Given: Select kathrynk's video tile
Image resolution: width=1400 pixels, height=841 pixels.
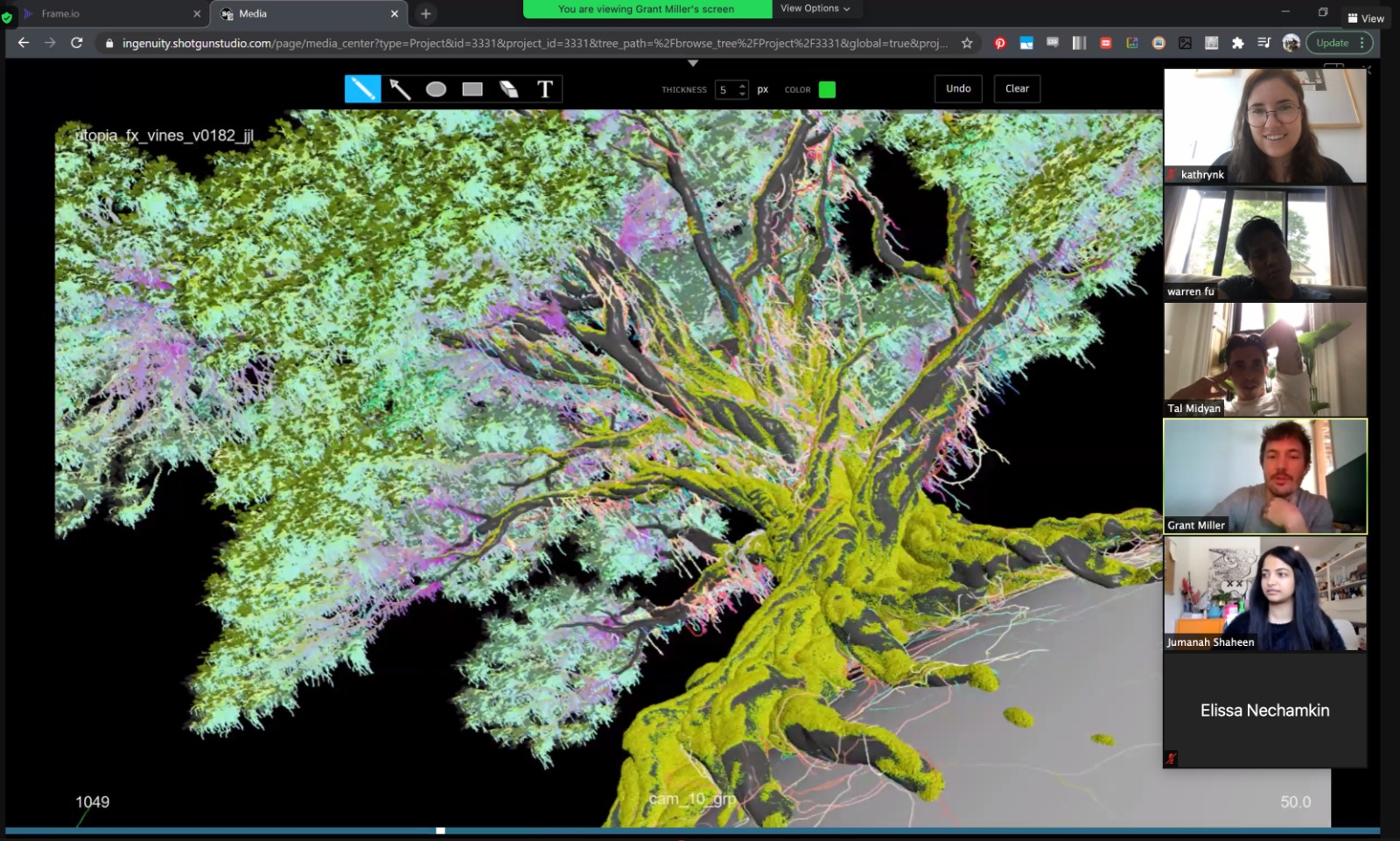Looking at the screenshot, I should click(x=1264, y=126).
